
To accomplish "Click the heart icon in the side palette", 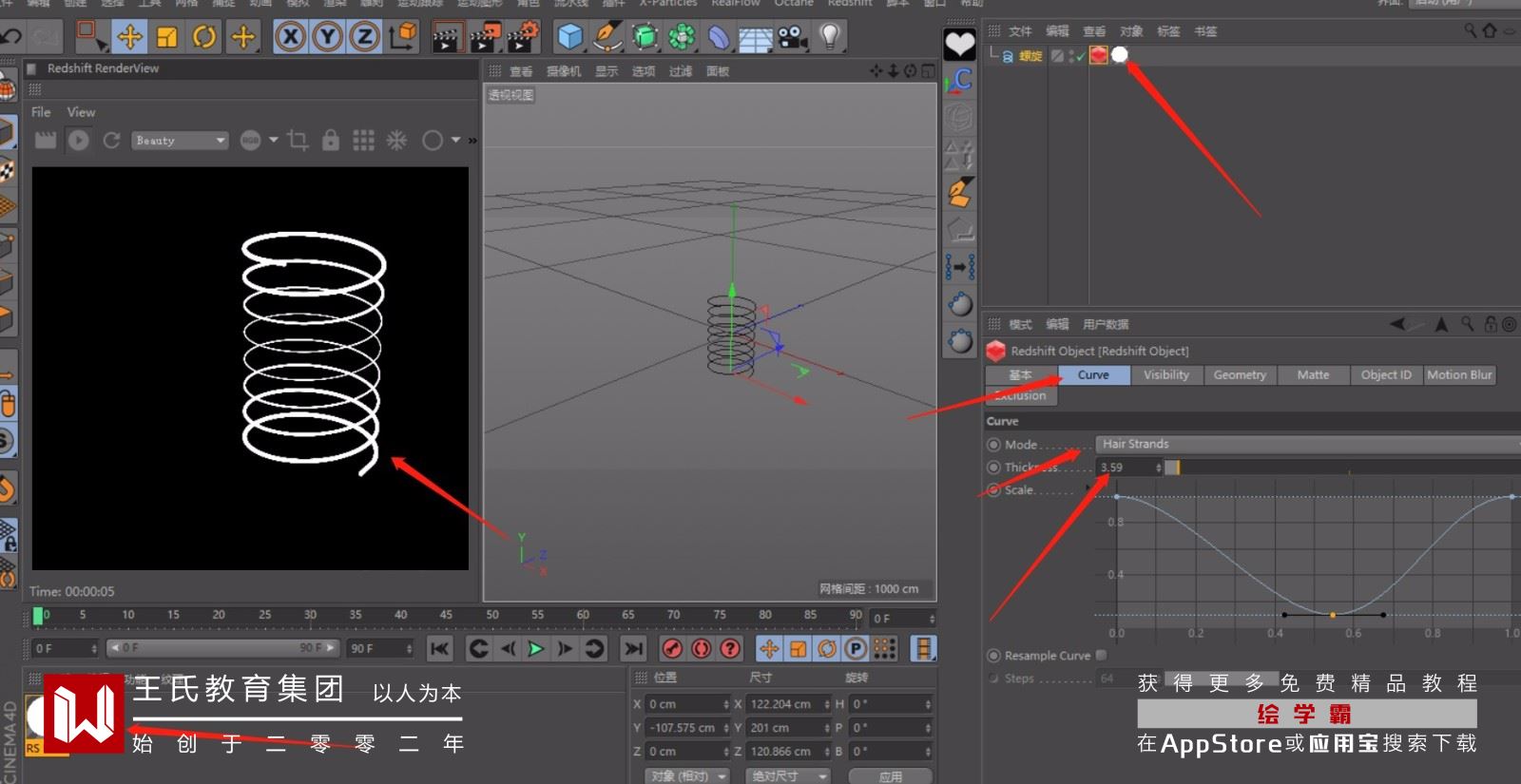I will pos(959,44).
